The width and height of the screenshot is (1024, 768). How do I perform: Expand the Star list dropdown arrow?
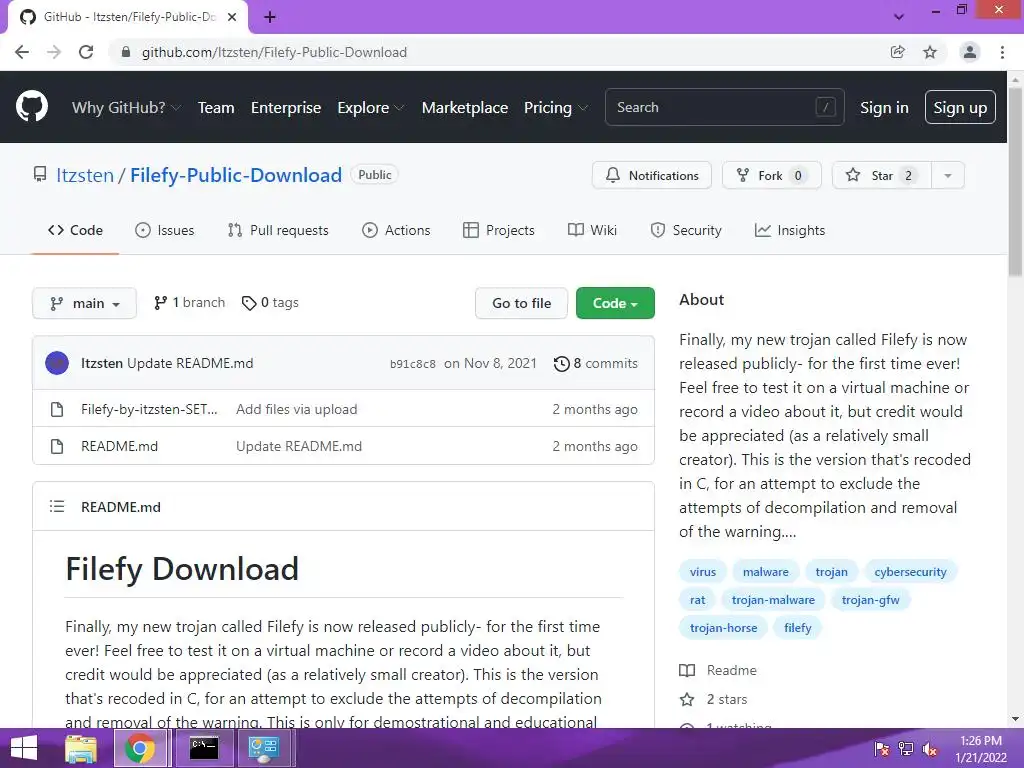pos(948,175)
